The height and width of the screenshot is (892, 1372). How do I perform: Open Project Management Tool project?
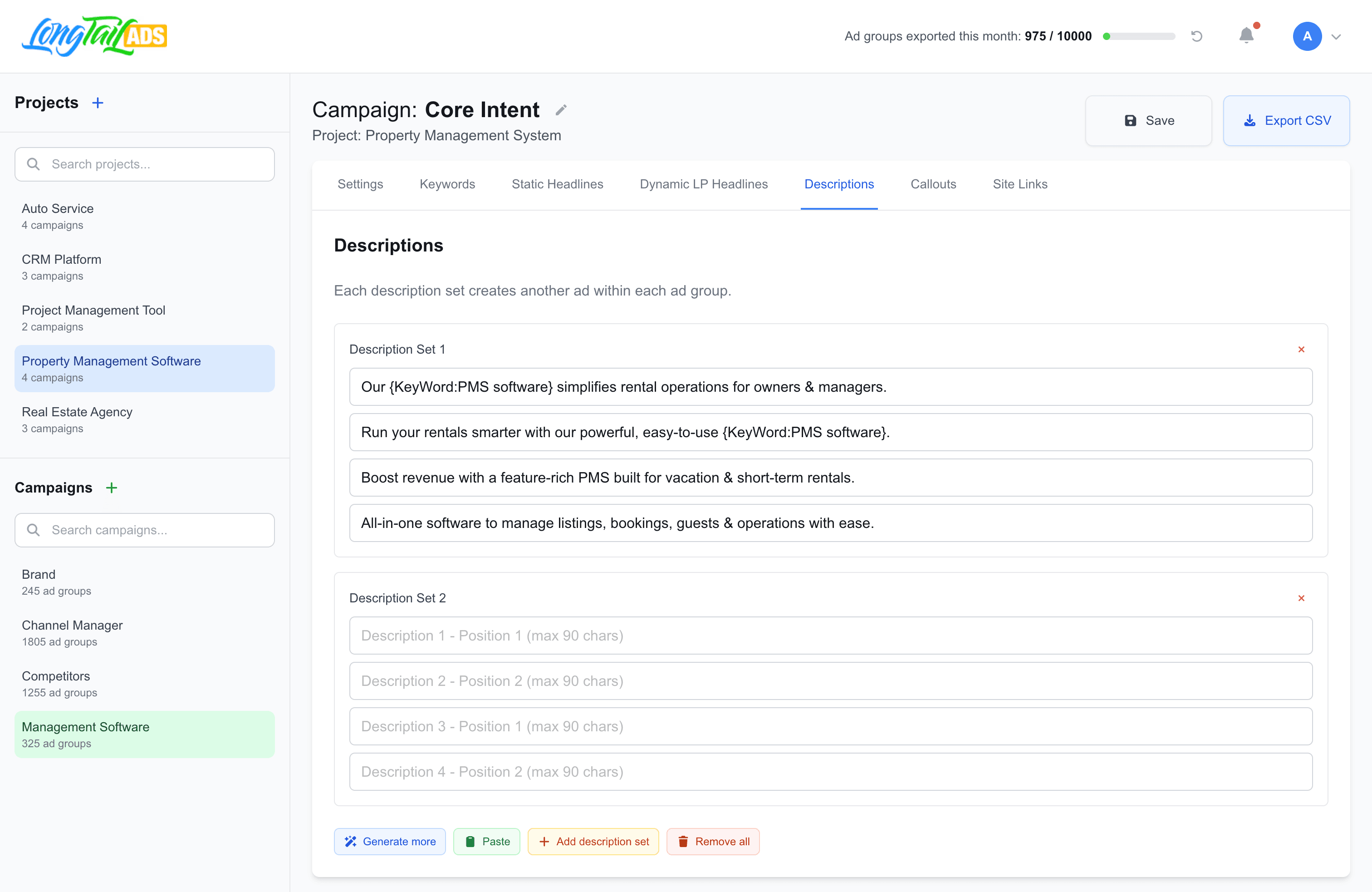coord(145,318)
